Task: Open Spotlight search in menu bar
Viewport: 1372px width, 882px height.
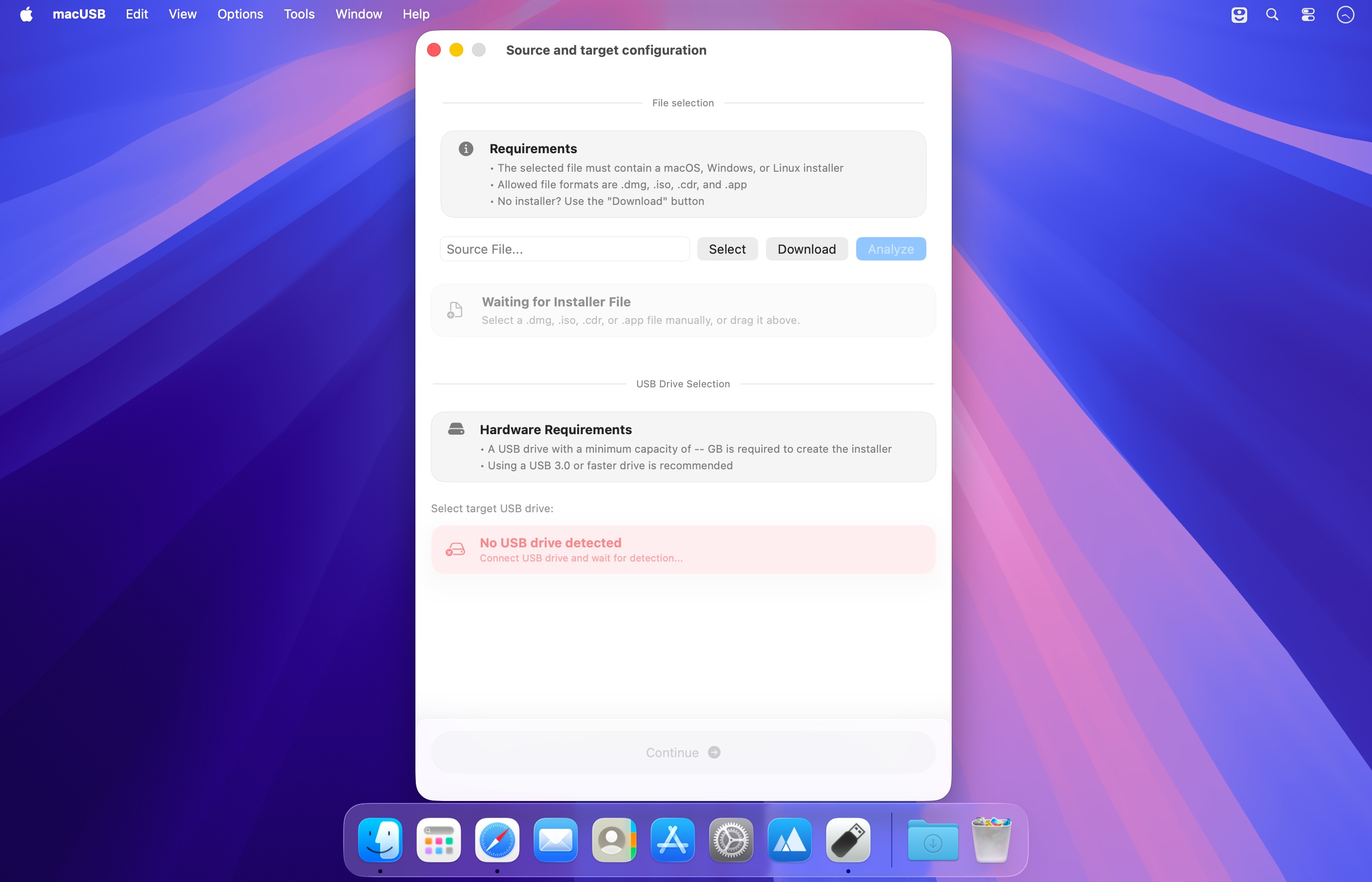Action: pos(1272,14)
